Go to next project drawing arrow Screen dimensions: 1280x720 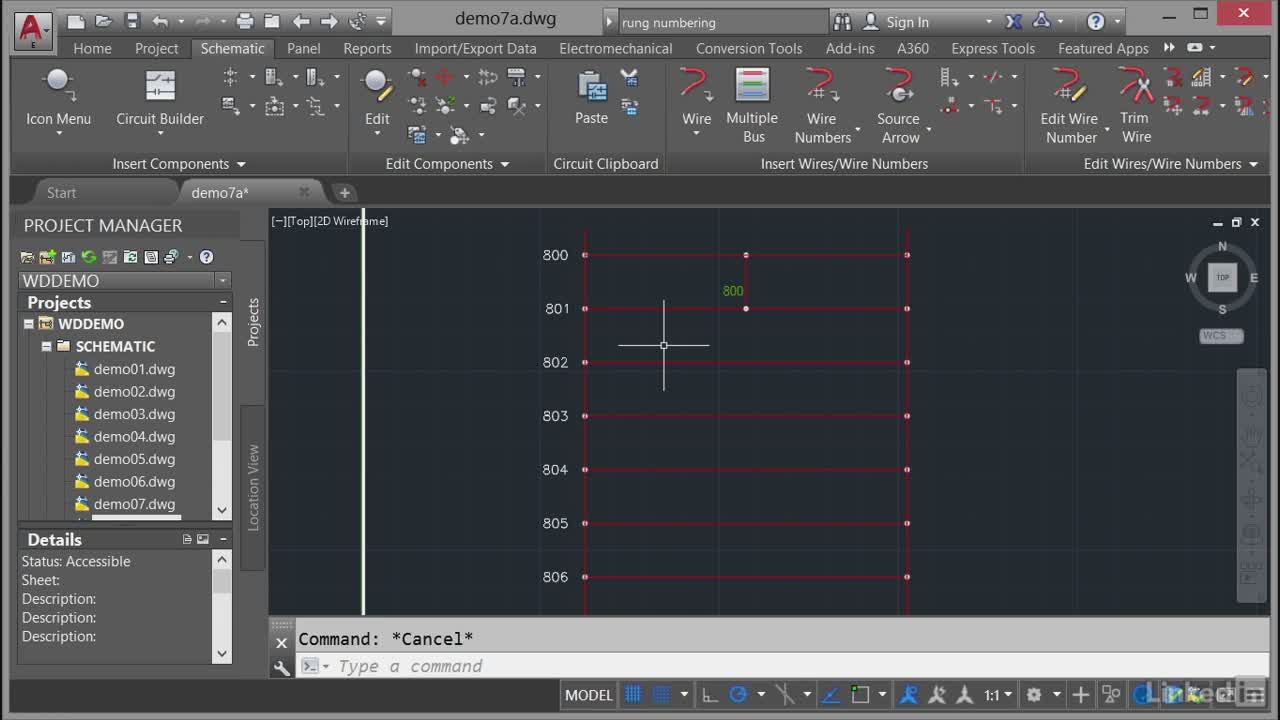pyautogui.click(x=329, y=21)
